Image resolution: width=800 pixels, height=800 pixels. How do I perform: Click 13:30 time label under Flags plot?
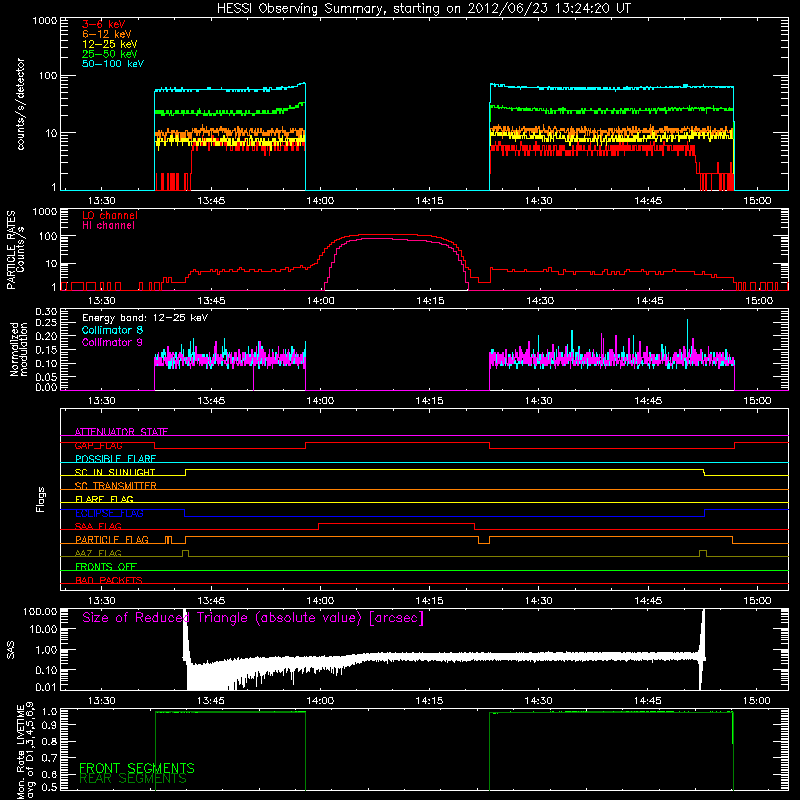(x=102, y=601)
